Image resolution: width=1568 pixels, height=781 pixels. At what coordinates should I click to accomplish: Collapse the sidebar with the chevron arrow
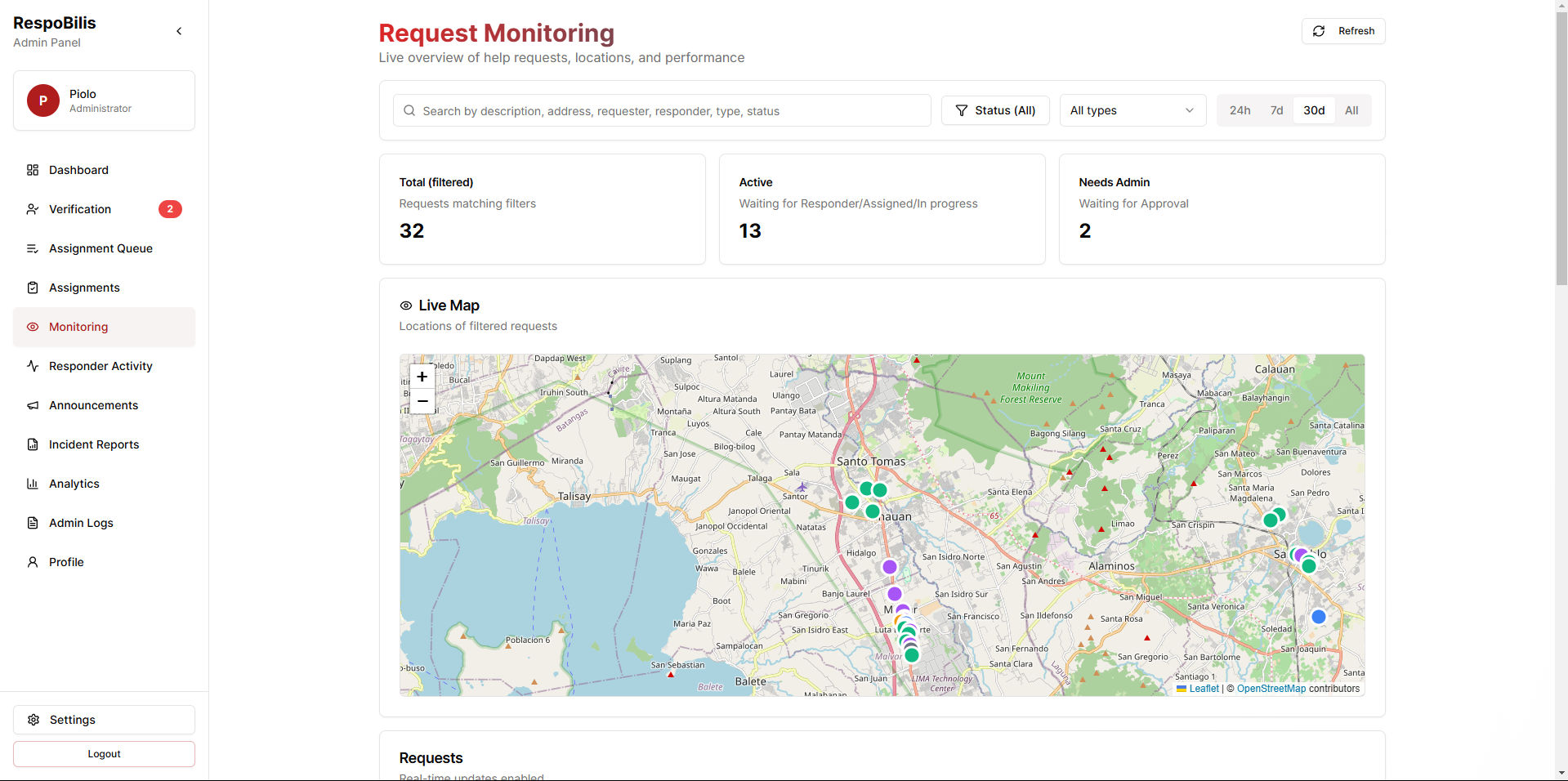(x=179, y=31)
